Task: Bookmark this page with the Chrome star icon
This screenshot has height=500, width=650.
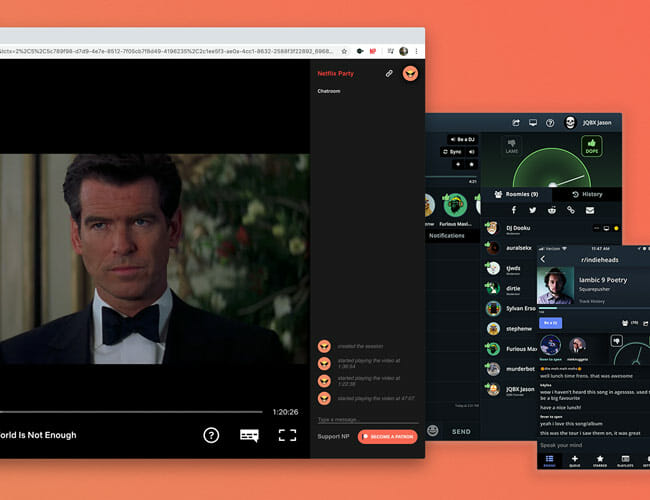Action: tap(344, 51)
